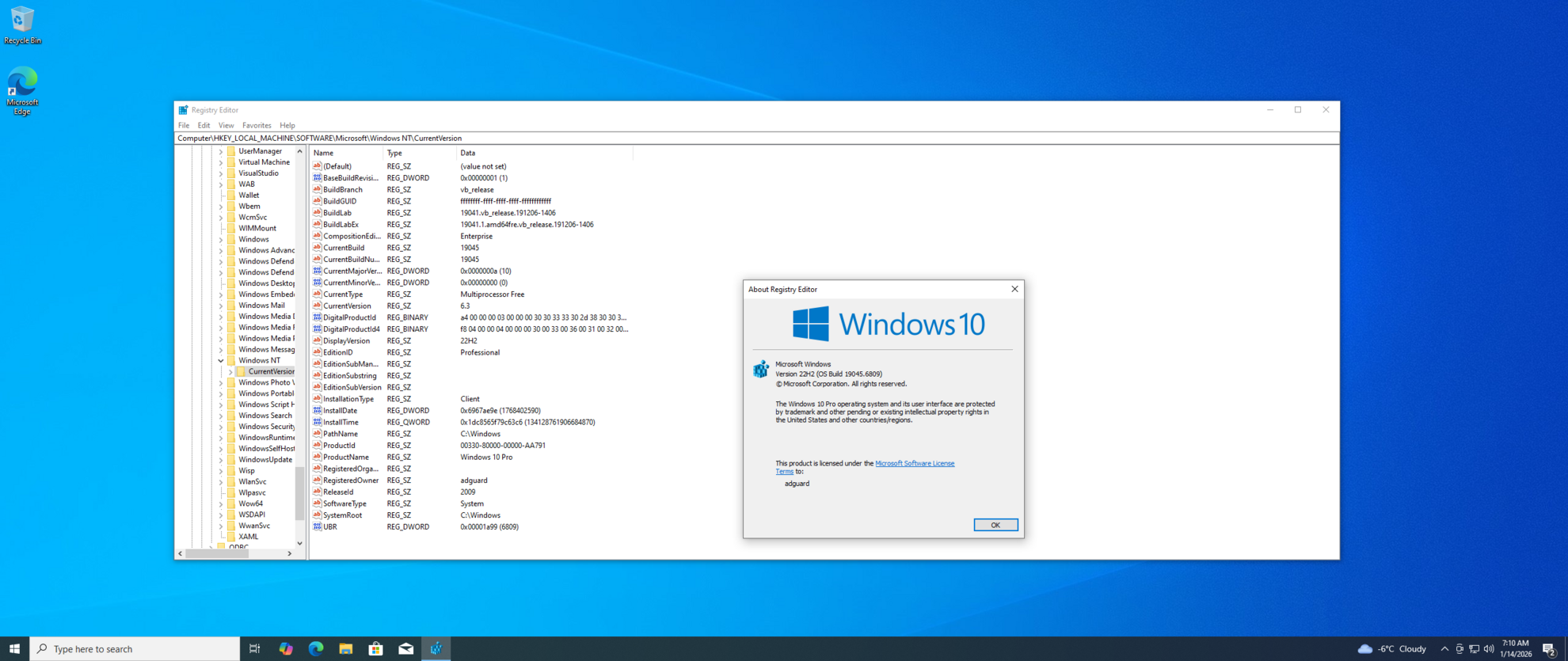Click the registry path address bar
This screenshot has height=661, width=1568.
tap(756, 138)
